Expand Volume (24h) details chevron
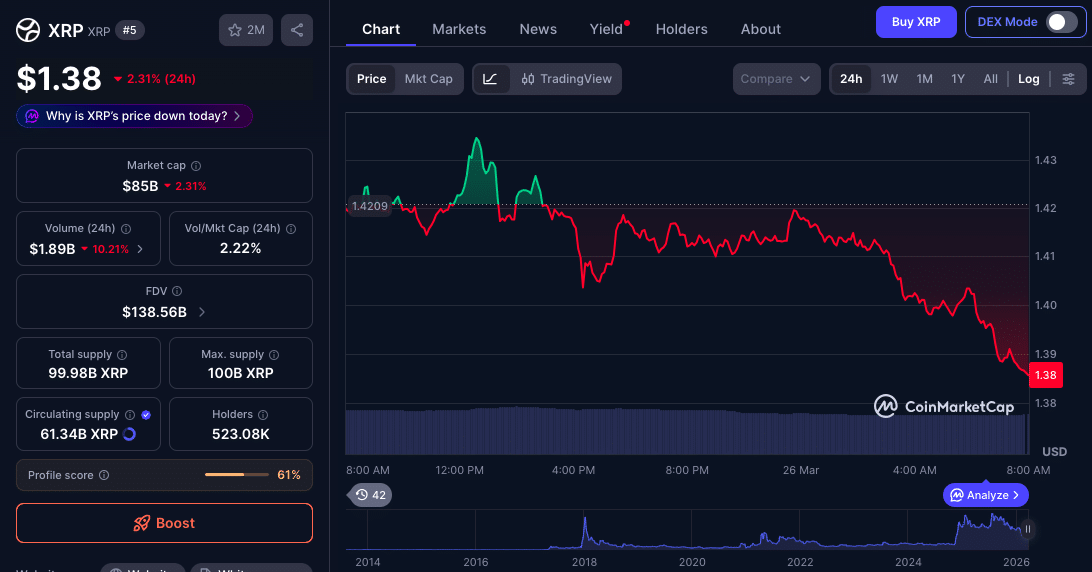 [x=140, y=249]
